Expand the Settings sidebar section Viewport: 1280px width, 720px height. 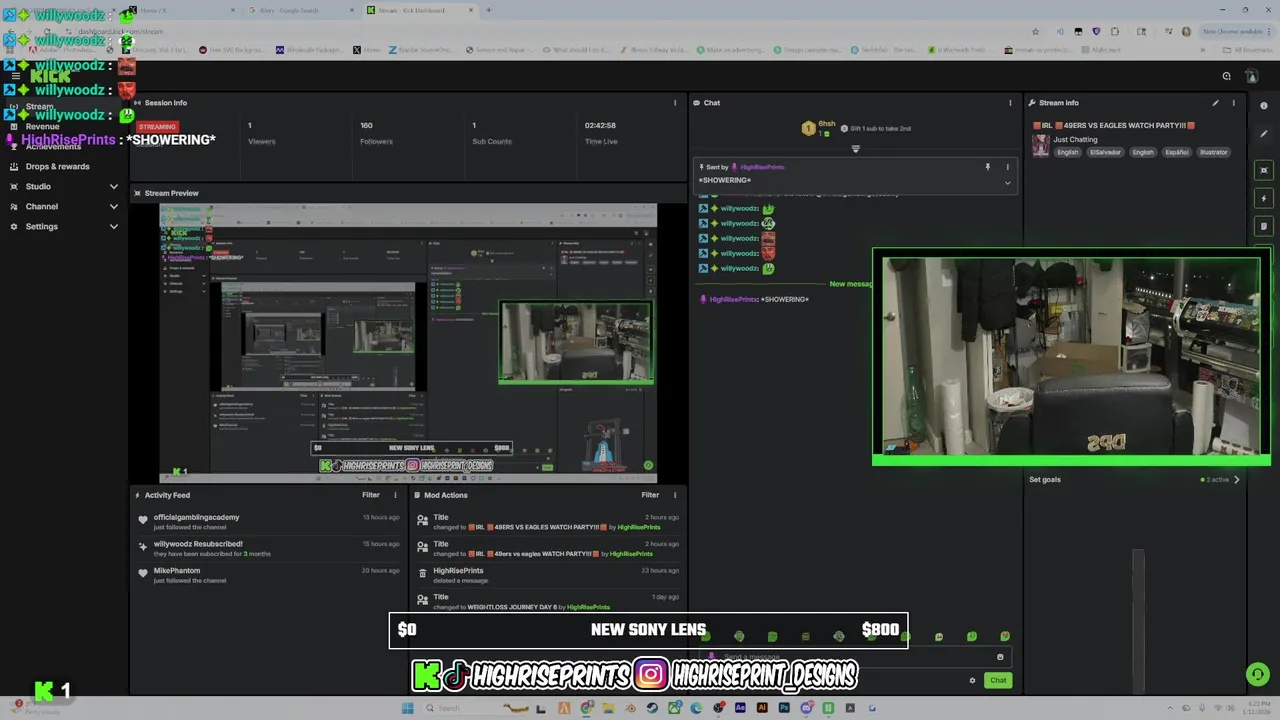114,227
